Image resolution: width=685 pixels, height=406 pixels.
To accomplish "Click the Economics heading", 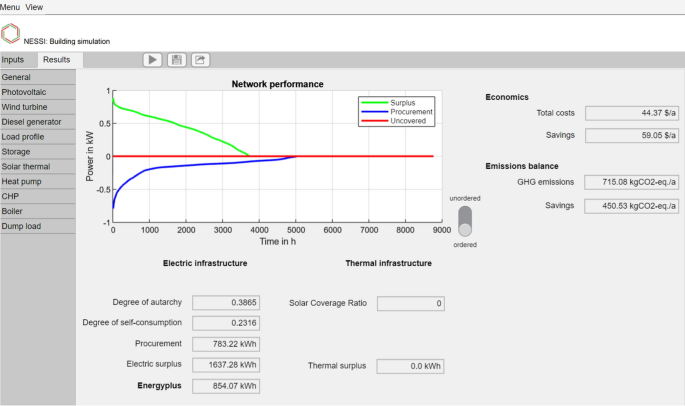I will [507, 97].
